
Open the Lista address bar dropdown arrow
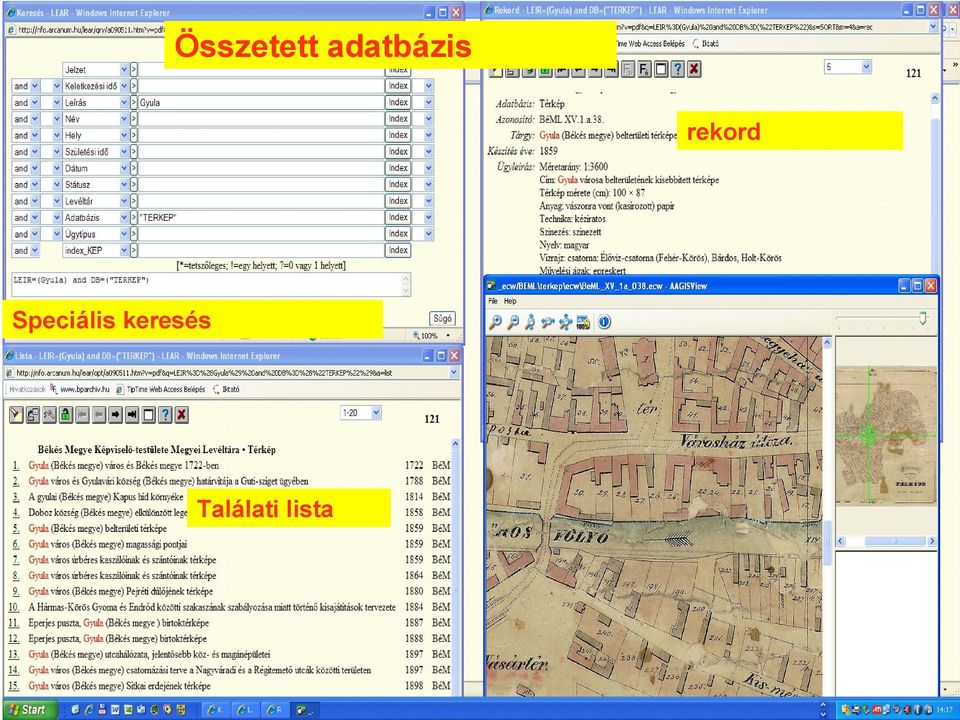pyautogui.click(x=454, y=372)
